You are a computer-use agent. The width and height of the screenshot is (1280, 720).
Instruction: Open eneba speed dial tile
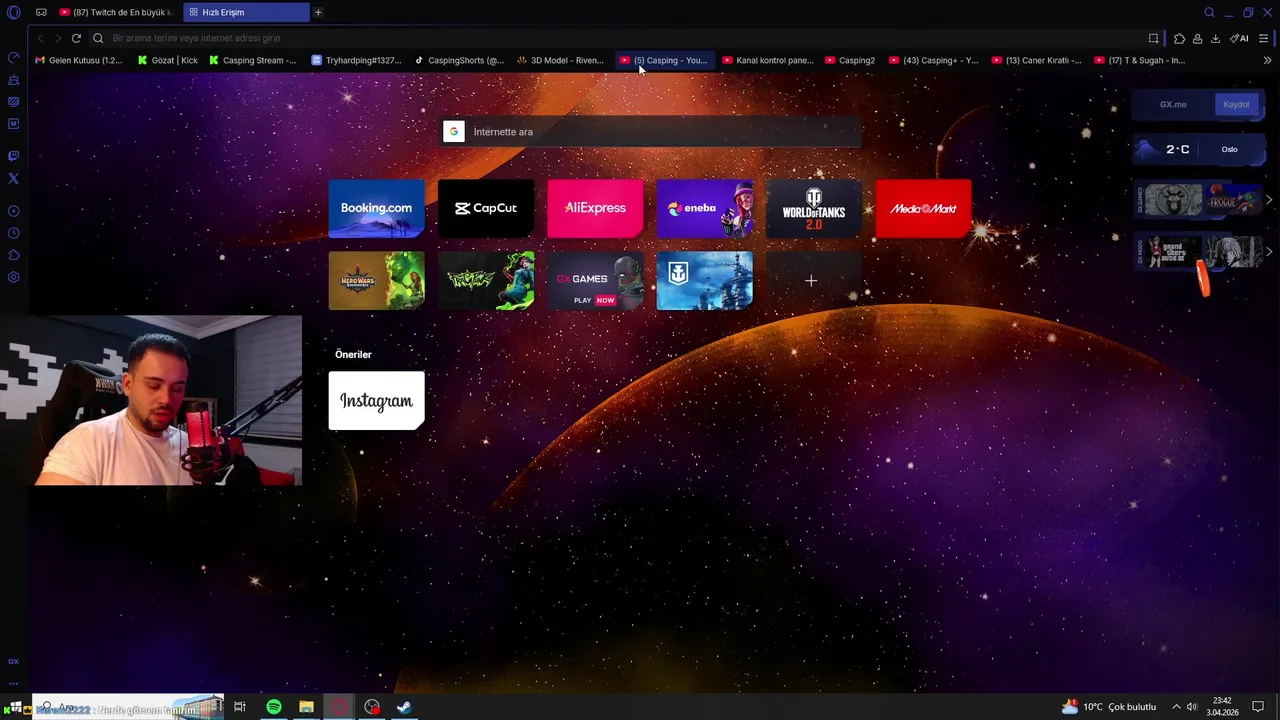[x=704, y=208]
